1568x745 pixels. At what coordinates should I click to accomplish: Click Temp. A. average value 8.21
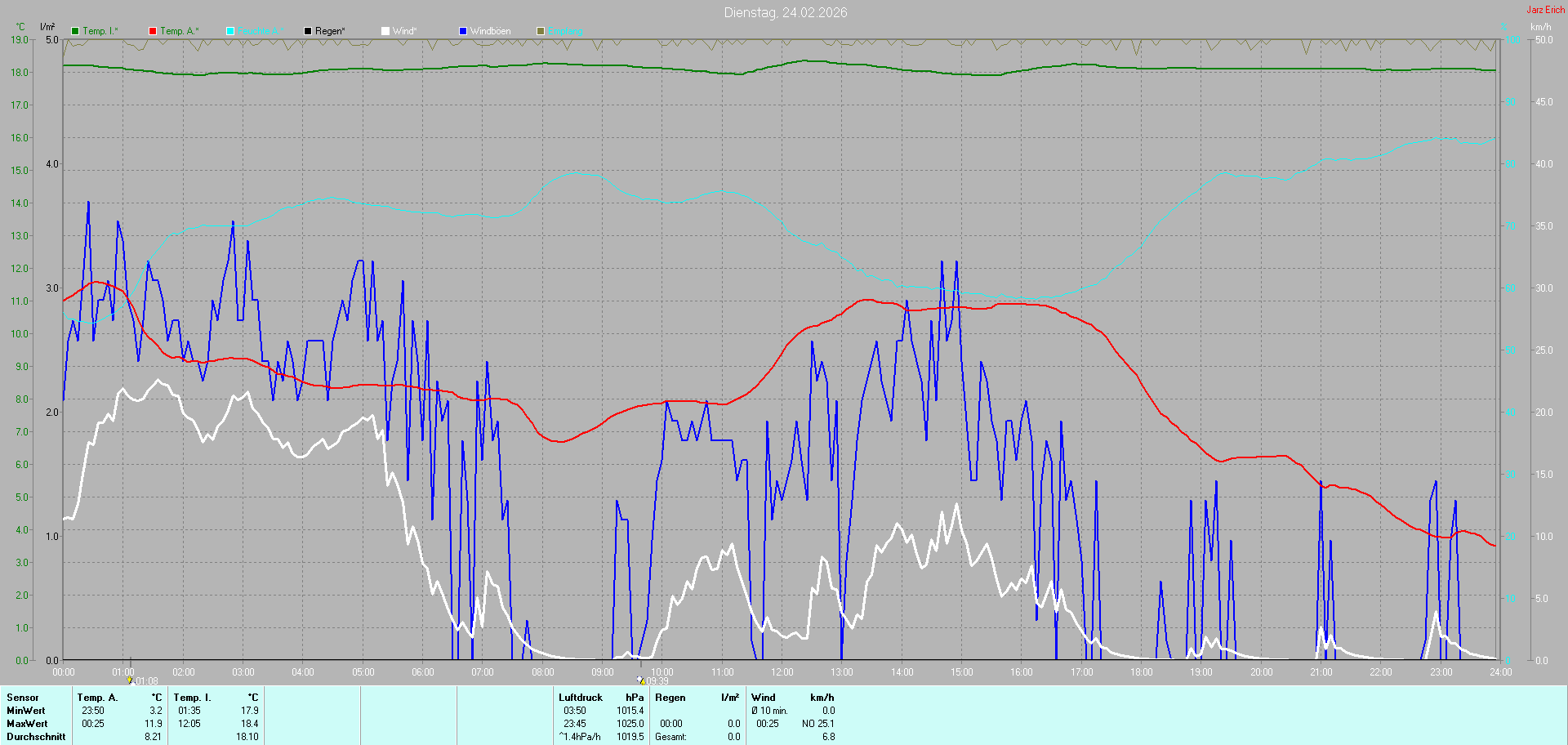pyautogui.click(x=154, y=737)
